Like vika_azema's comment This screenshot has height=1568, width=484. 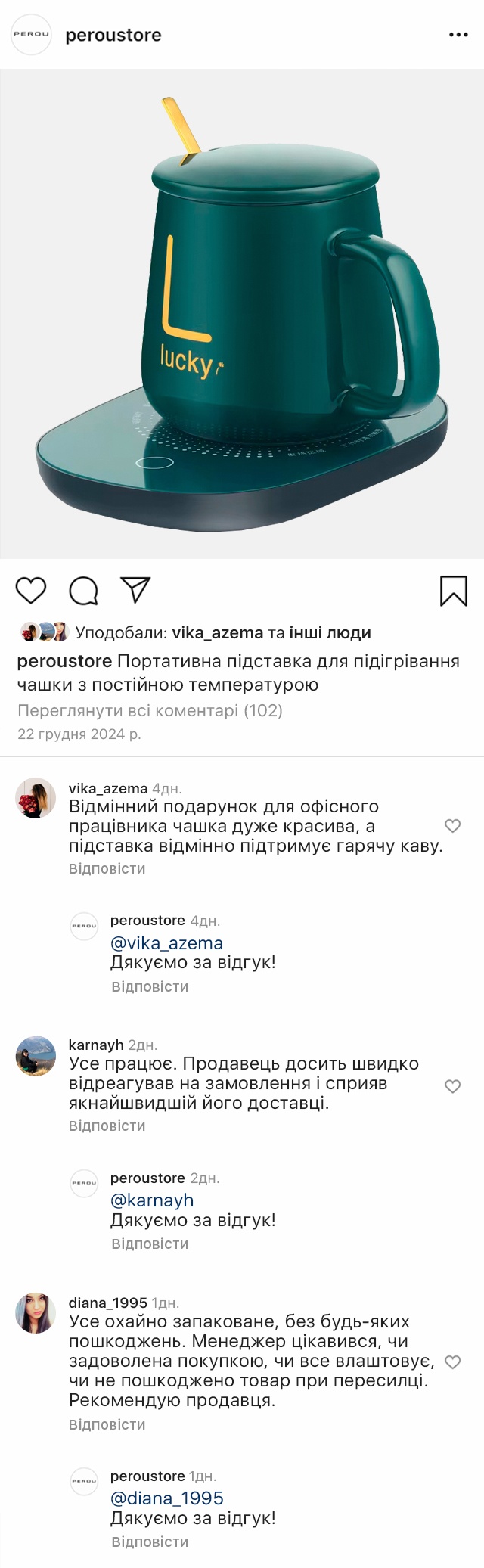[452, 825]
